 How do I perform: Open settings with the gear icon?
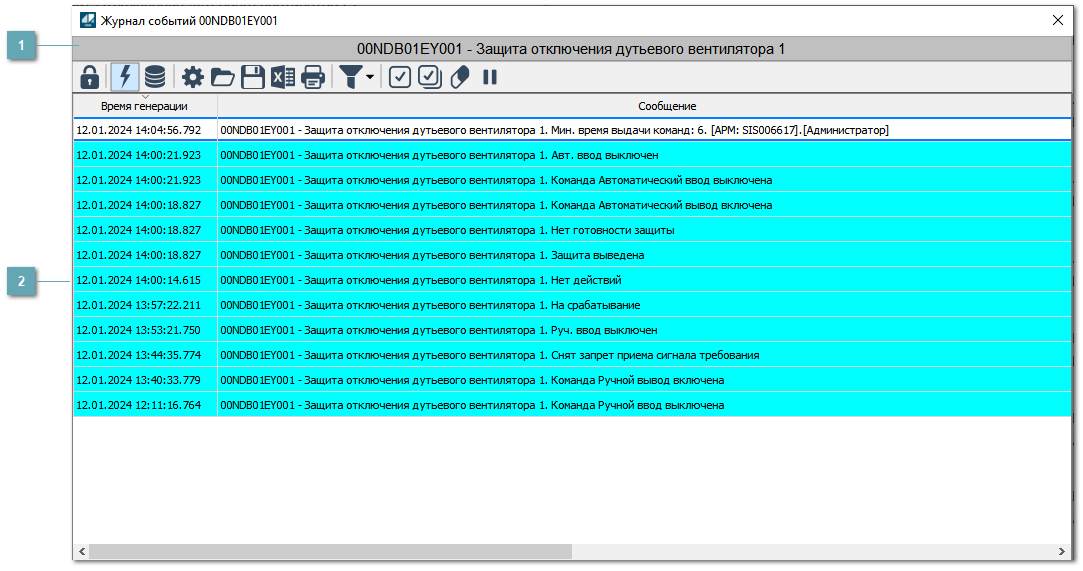(192, 77)
